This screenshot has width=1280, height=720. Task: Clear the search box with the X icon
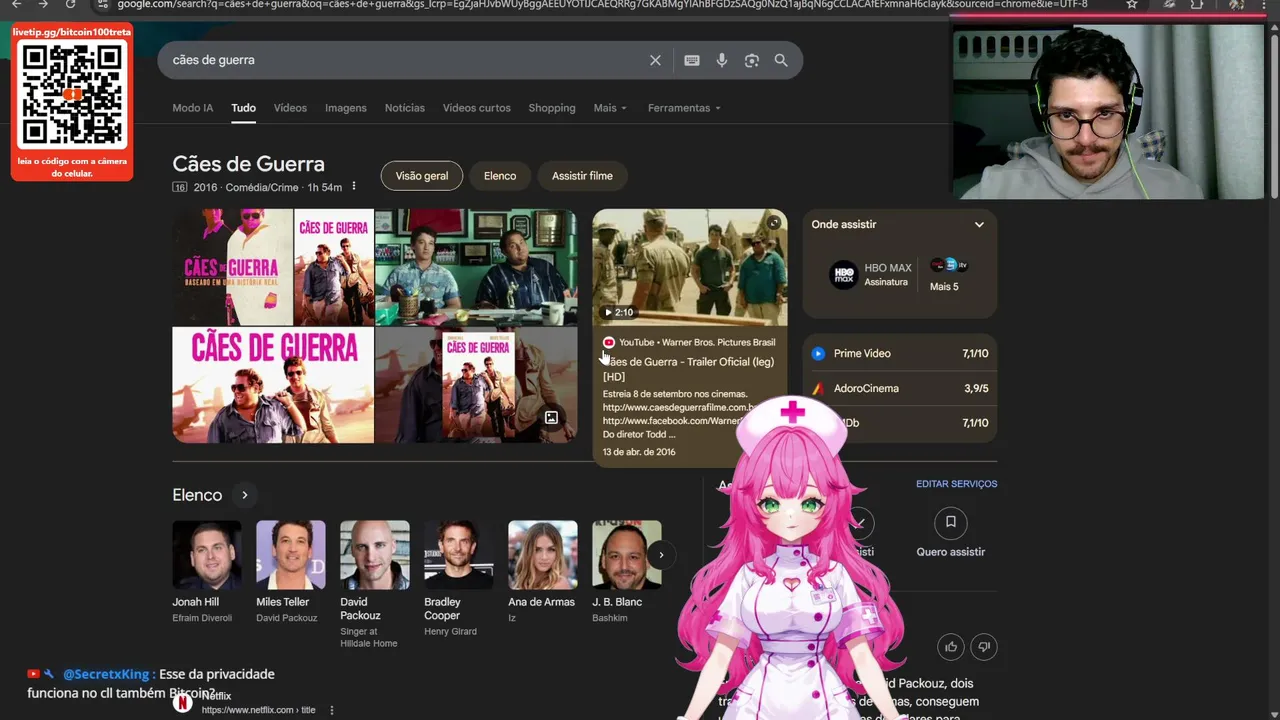[x=655, y=60]
